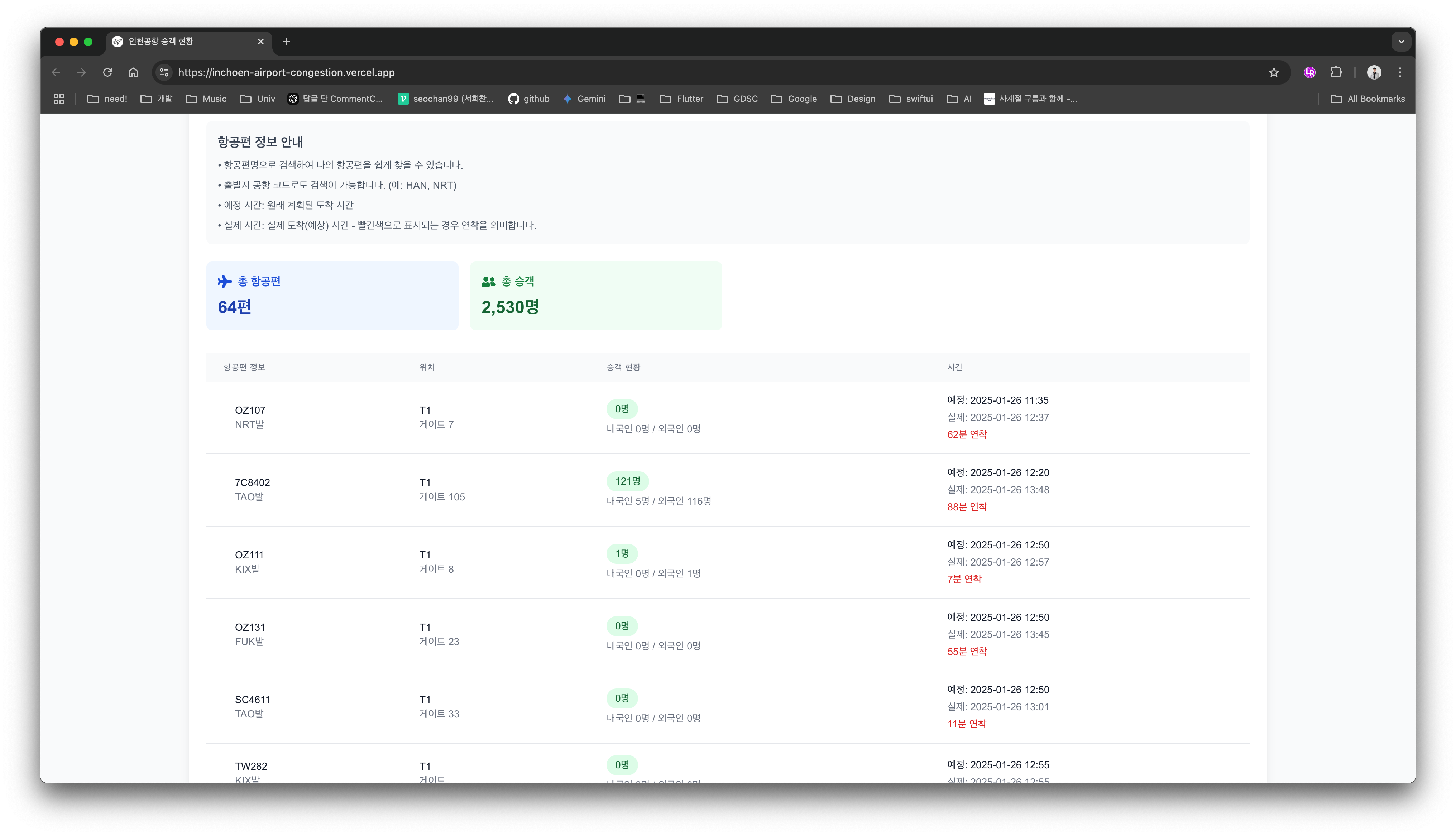
Task: Click the 7C8402 flight row
Action: coord(253,489)
